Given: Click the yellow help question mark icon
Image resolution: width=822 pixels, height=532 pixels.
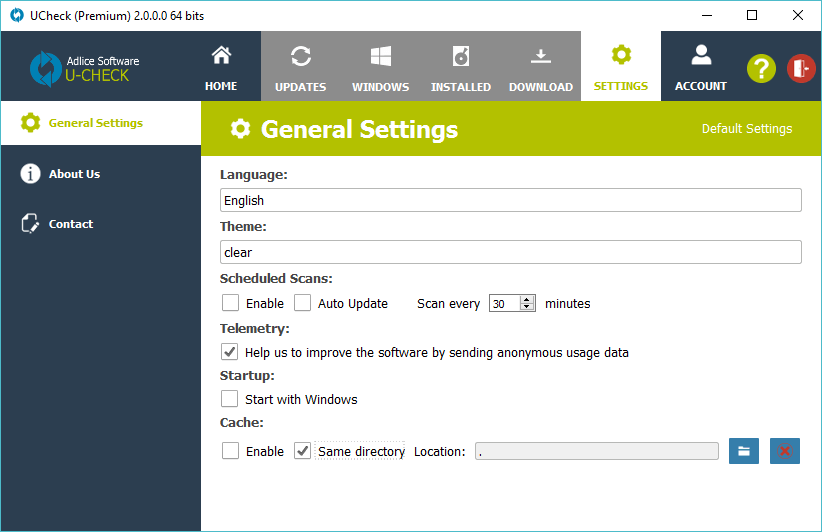Looking at the screenshot, I should pyautogui.click(x=761, y=68).
